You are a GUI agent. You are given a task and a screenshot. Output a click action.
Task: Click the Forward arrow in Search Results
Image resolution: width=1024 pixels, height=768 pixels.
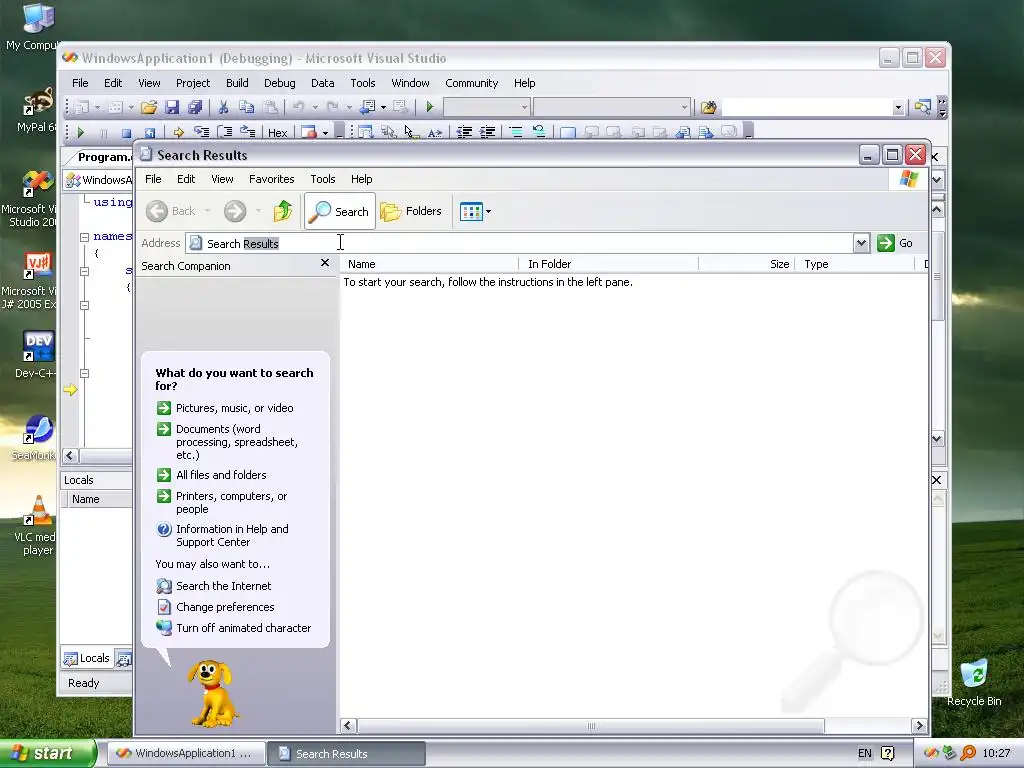(x=235, y=211)
